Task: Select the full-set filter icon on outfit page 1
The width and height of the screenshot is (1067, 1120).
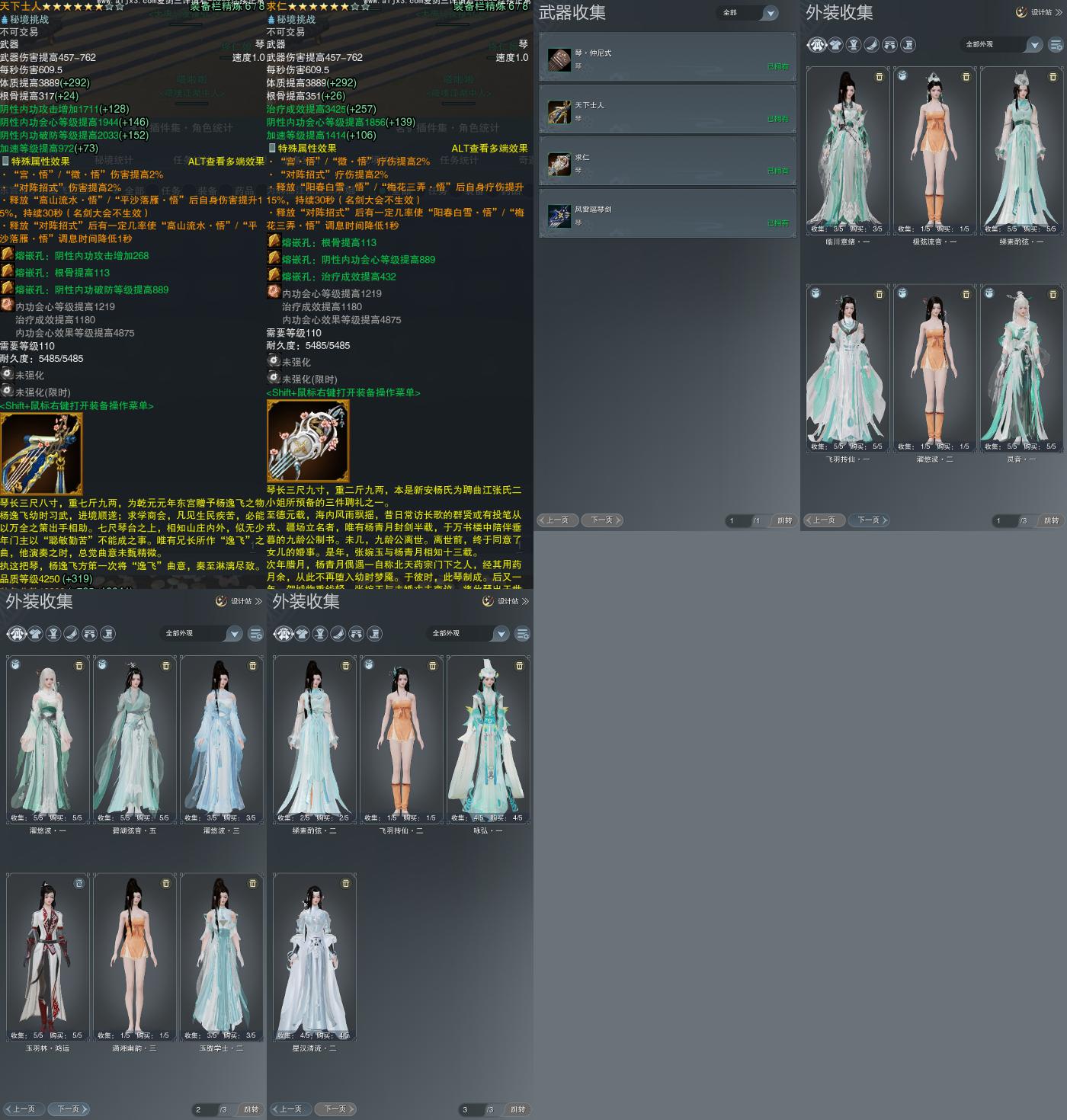Action: click(818, 45)
